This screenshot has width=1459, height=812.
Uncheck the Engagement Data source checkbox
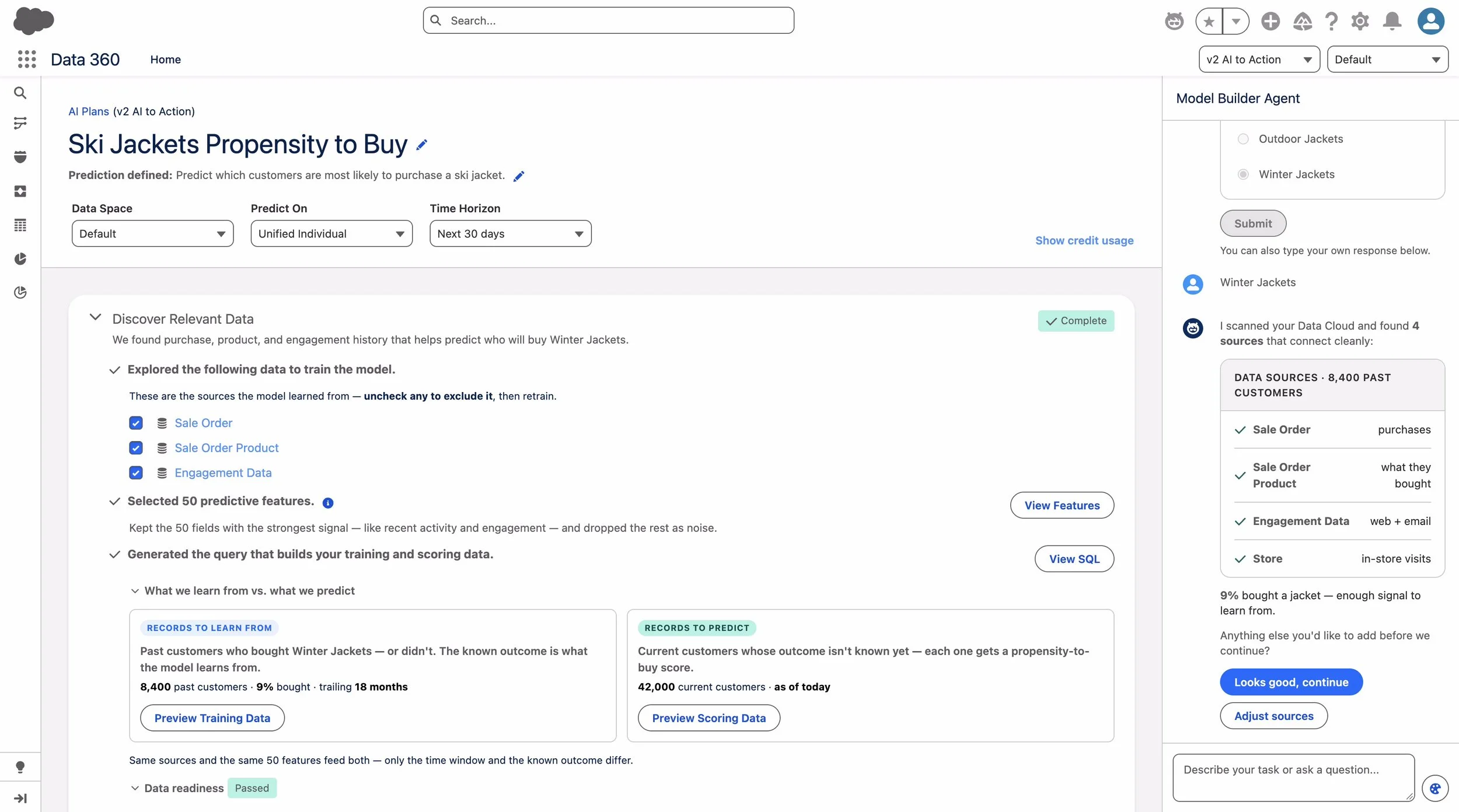136,473
